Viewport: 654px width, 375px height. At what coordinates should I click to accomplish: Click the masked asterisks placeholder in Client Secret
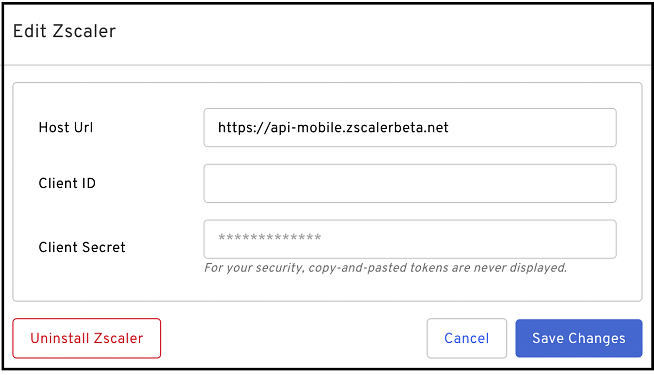(269, 238)
